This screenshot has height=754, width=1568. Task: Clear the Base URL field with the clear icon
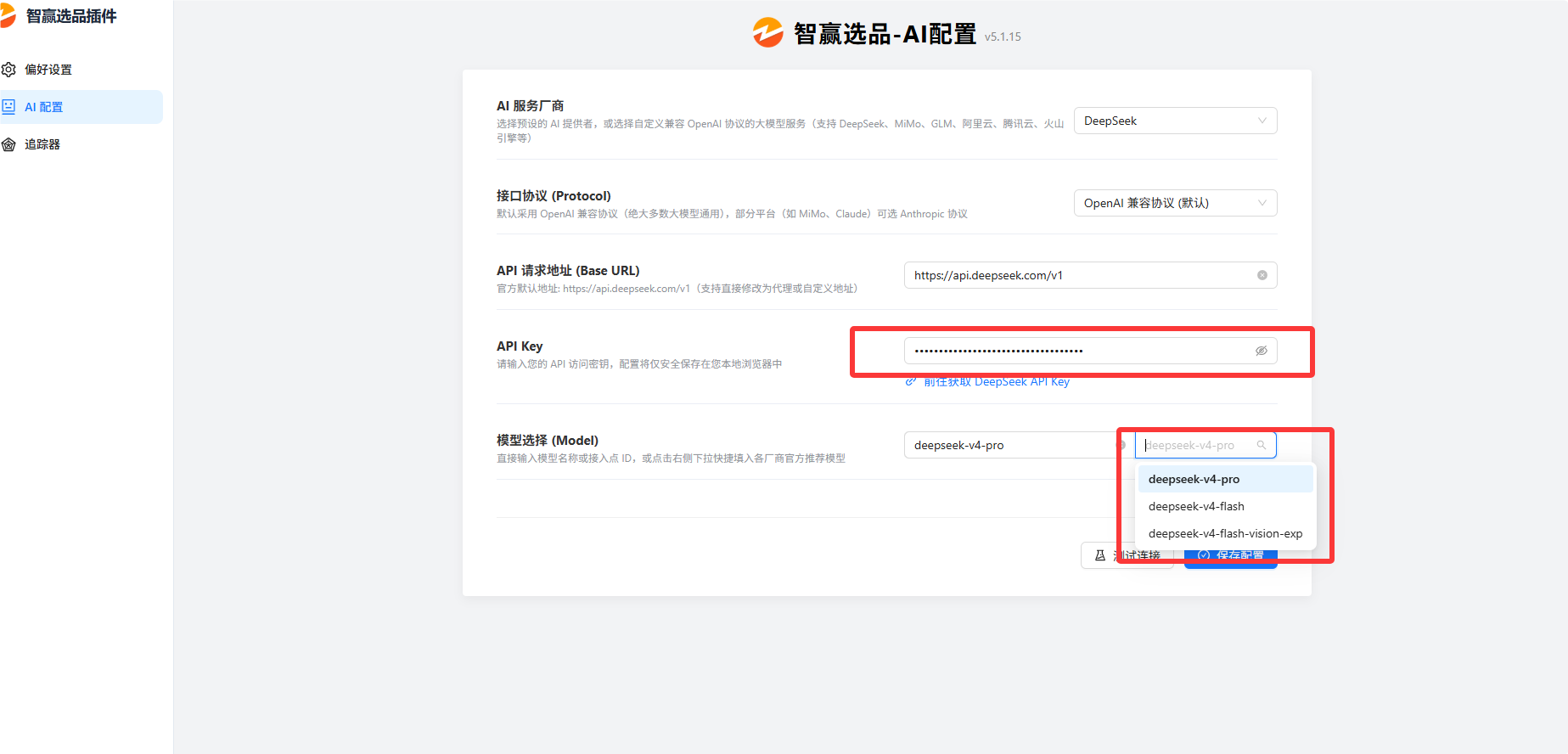[x=1262, y=275]
